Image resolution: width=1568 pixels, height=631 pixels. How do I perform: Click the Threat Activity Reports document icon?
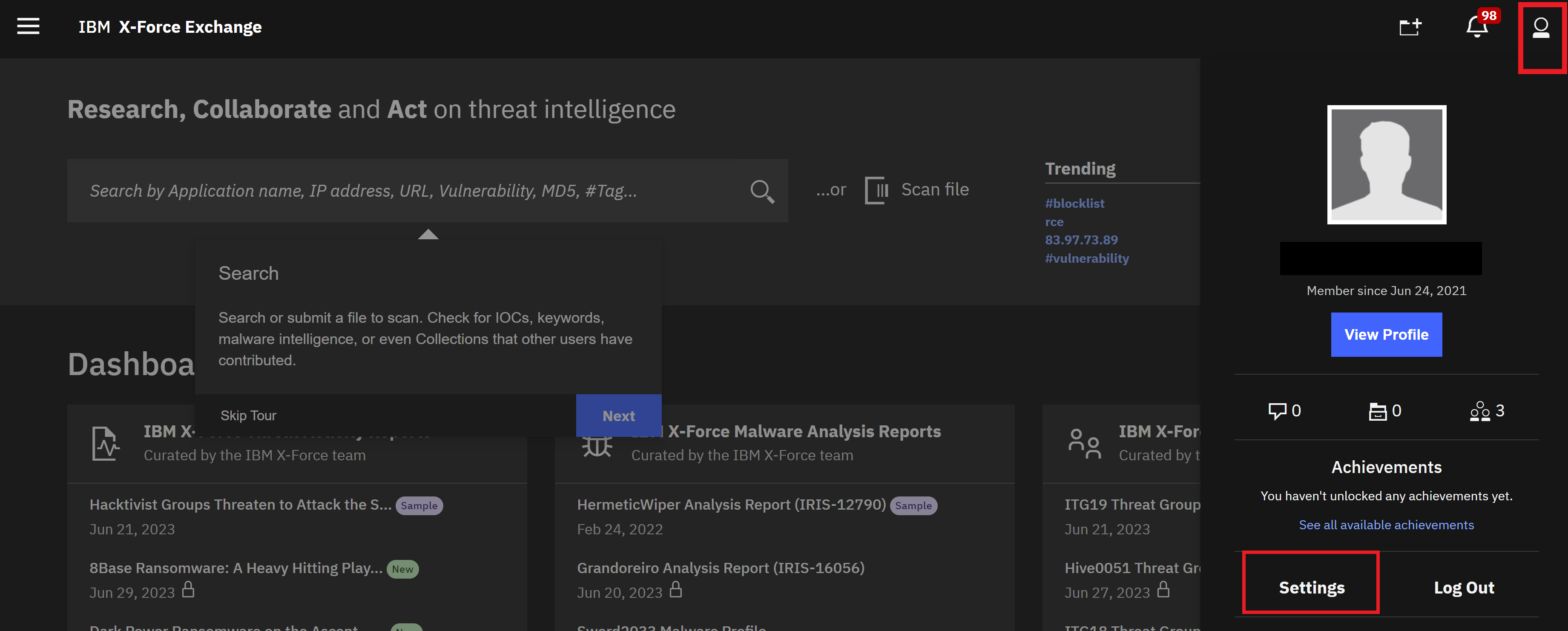105,444
